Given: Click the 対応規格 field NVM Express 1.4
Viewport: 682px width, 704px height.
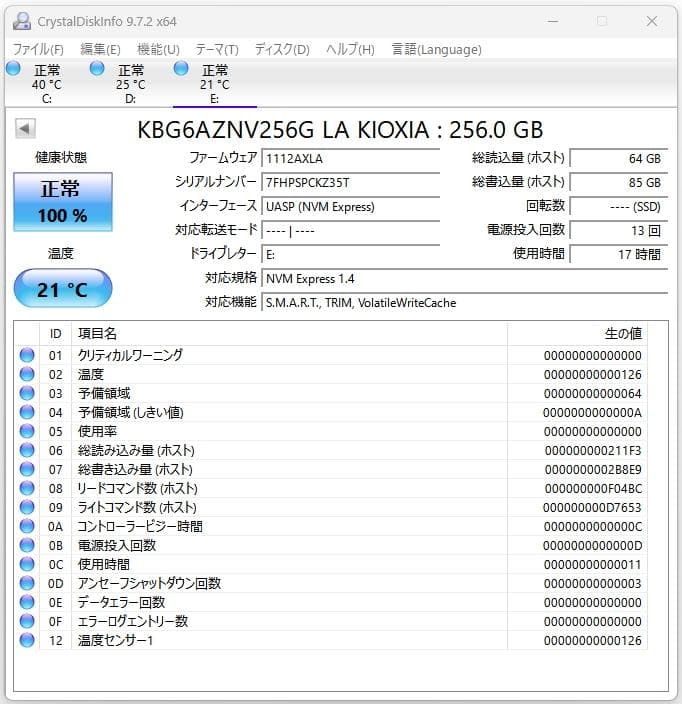Looking at the screenshot, I should tap(465, 279).
